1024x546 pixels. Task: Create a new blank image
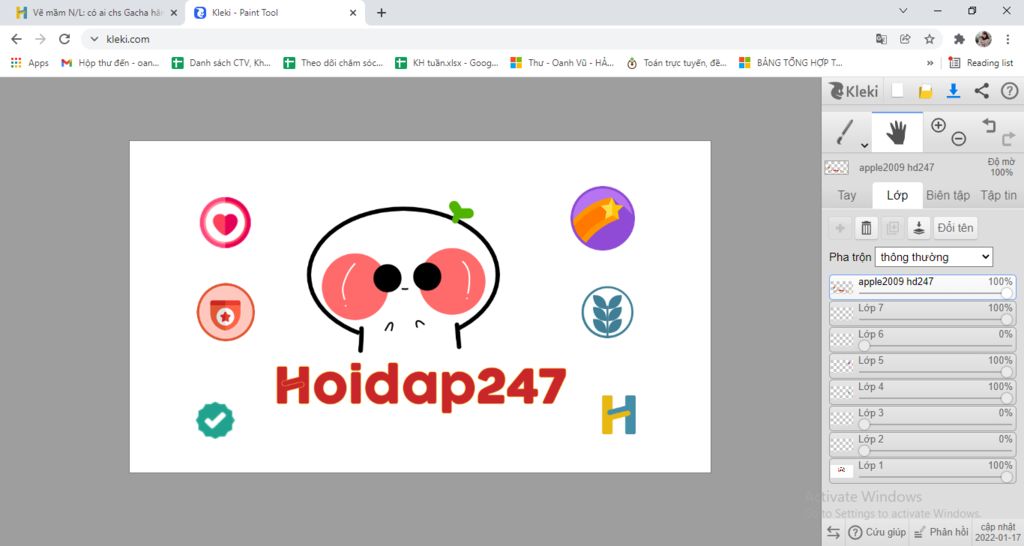coord(898,91)
